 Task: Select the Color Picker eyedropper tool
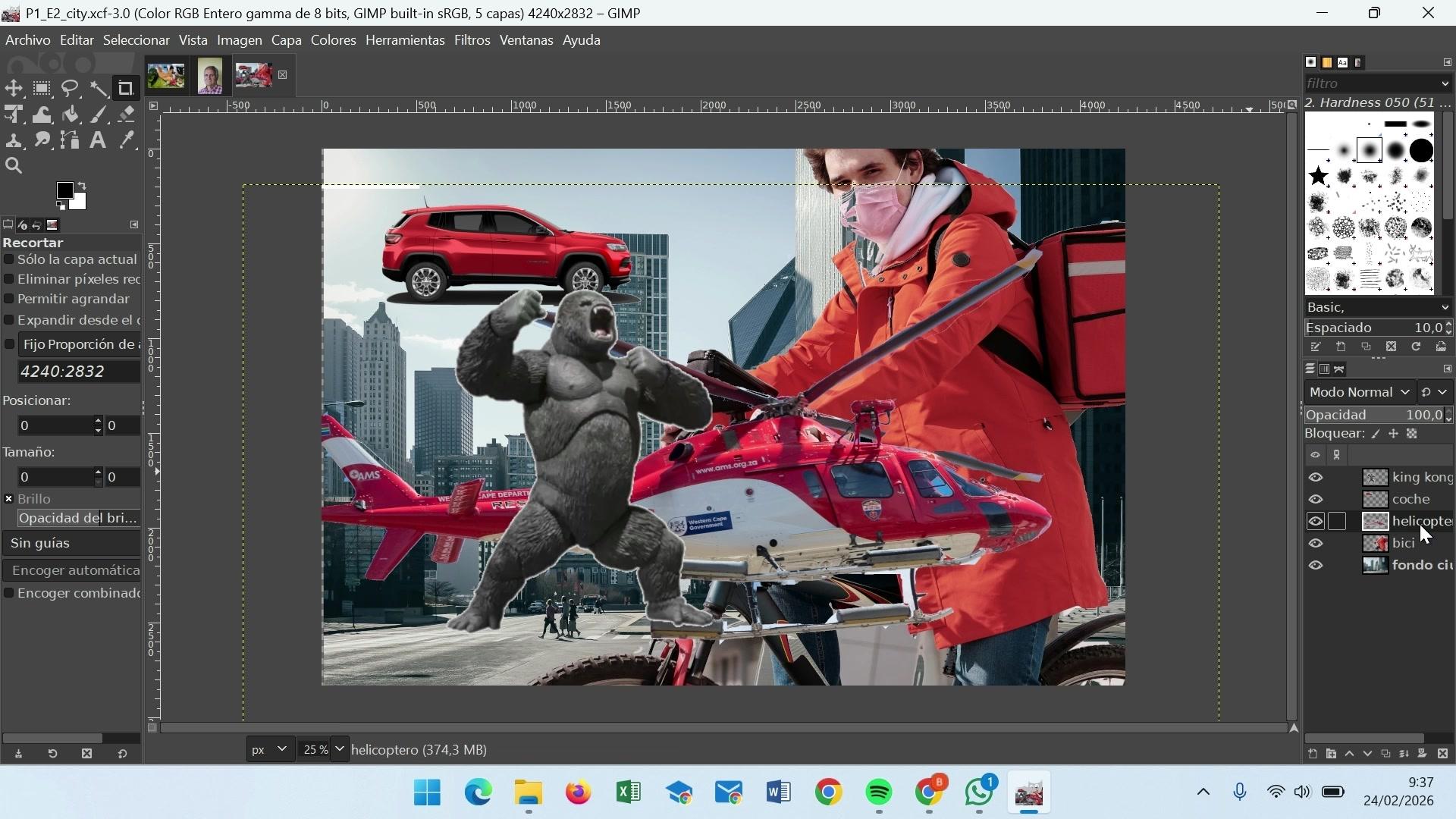(127, 140)
